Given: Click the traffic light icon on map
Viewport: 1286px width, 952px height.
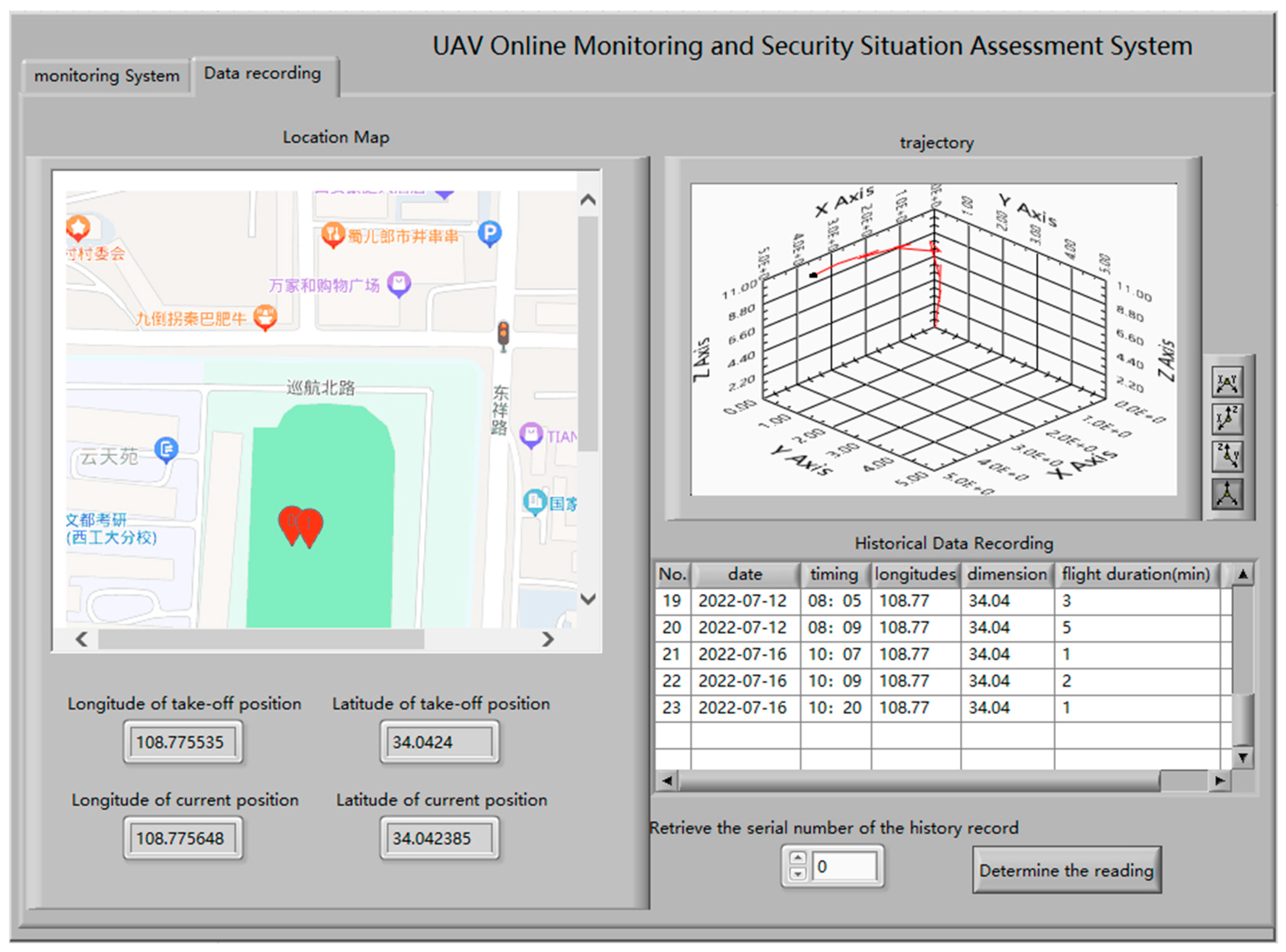Looking at the screenshot, I should coord(503,334).
